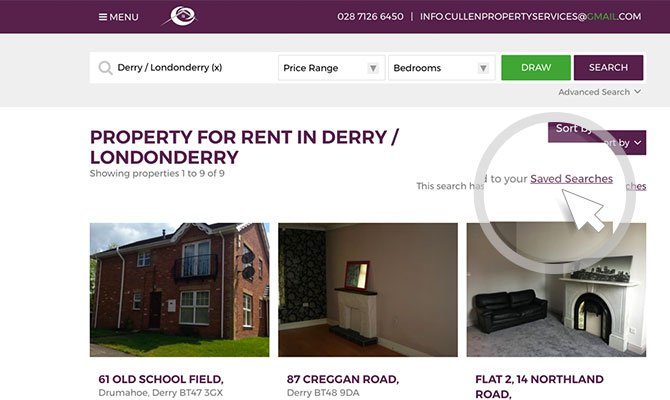Expand the Advanced Search chevron
This screenshot has width=670, height=400.
tap(638, 91)
